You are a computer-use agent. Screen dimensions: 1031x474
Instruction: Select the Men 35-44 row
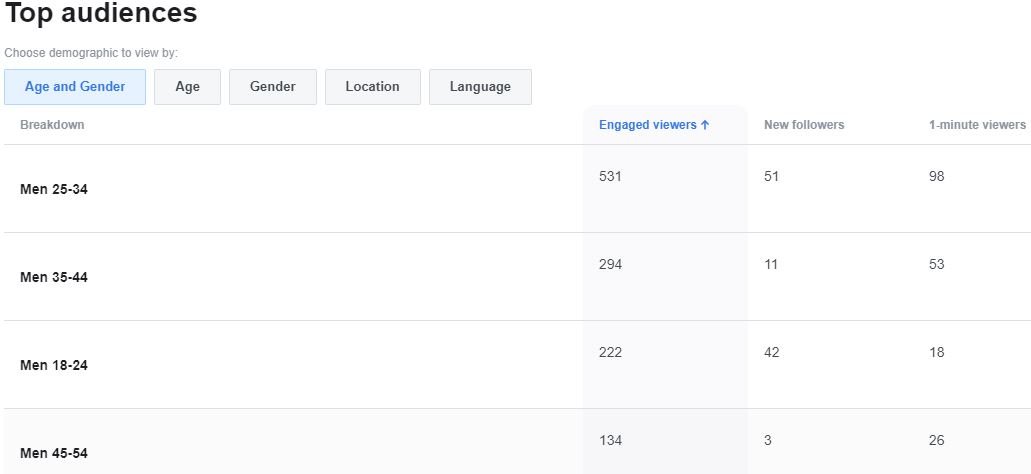pyautogui.click(x=516, y=277)
